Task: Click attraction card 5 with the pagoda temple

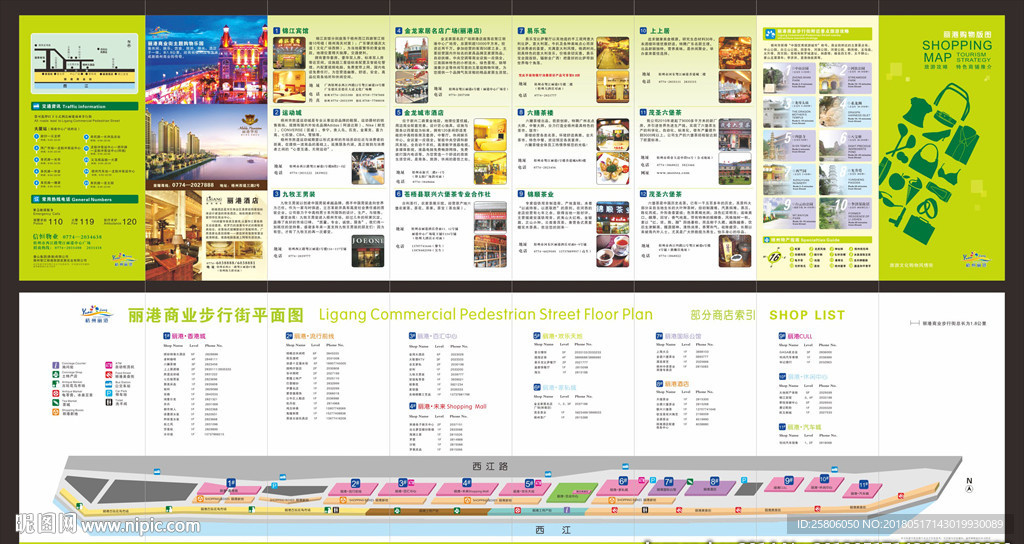Action: click(x=790, y=146)
